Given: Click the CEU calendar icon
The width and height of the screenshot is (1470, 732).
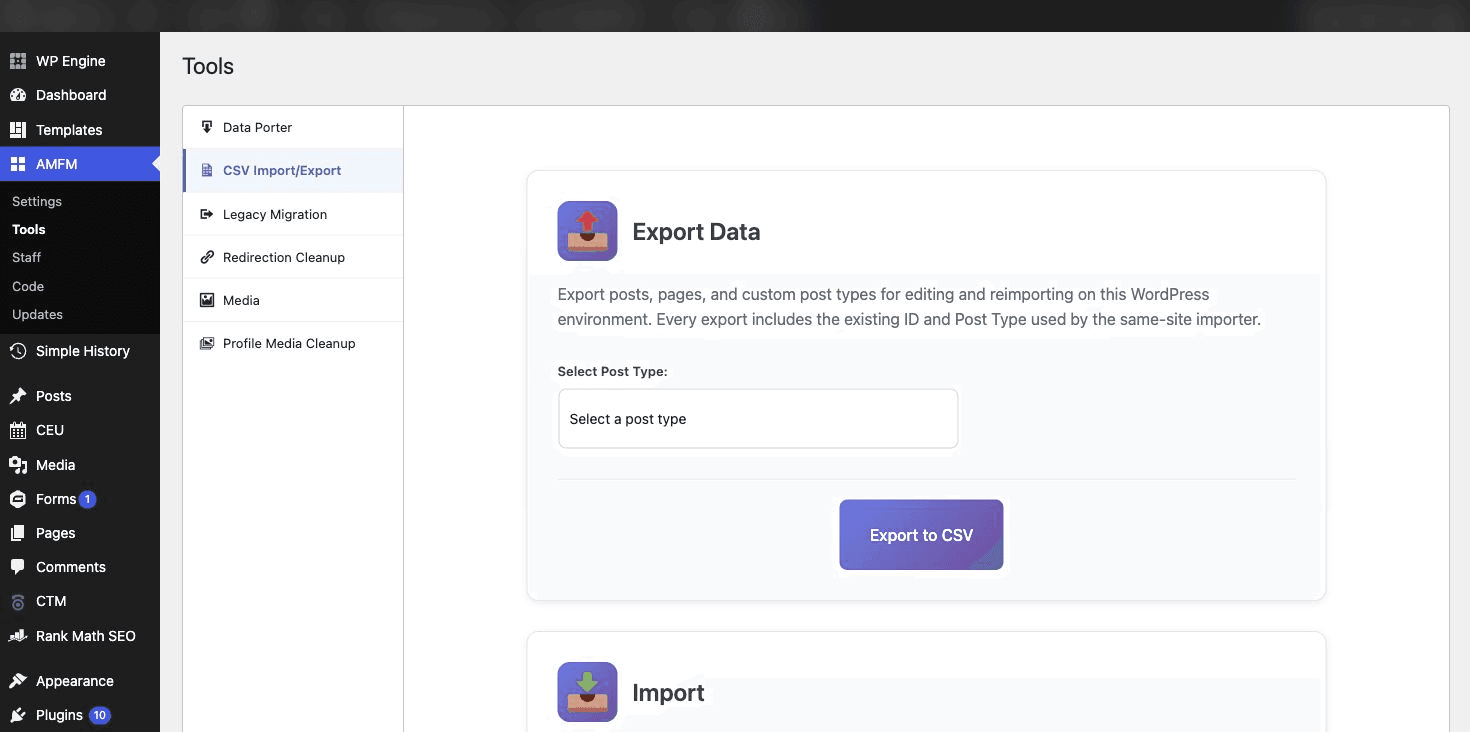Looking at the screenshot, I should pyautogui.click(x=18, y=430).
